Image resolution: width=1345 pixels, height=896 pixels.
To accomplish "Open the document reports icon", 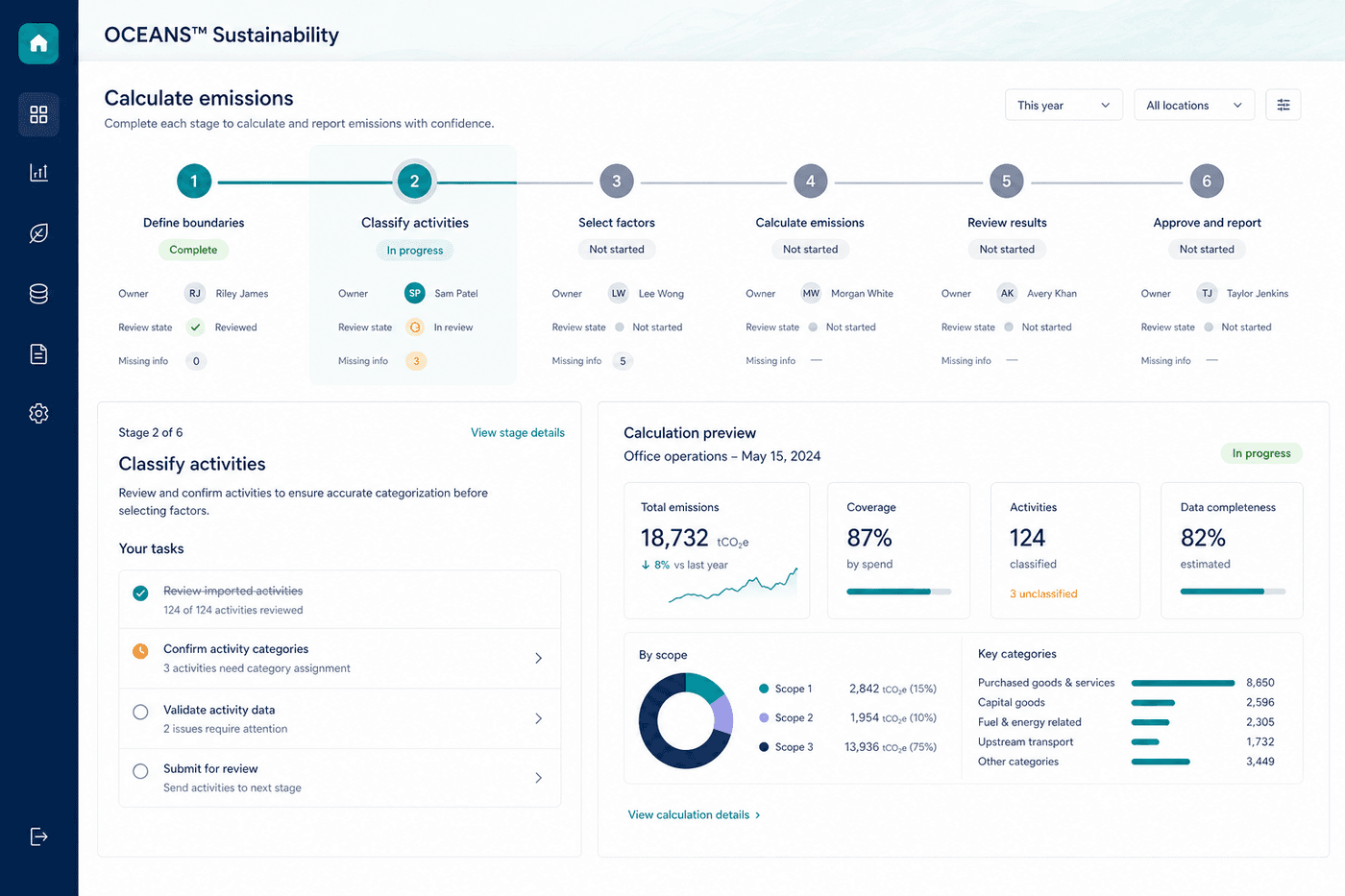I will 38,354.
